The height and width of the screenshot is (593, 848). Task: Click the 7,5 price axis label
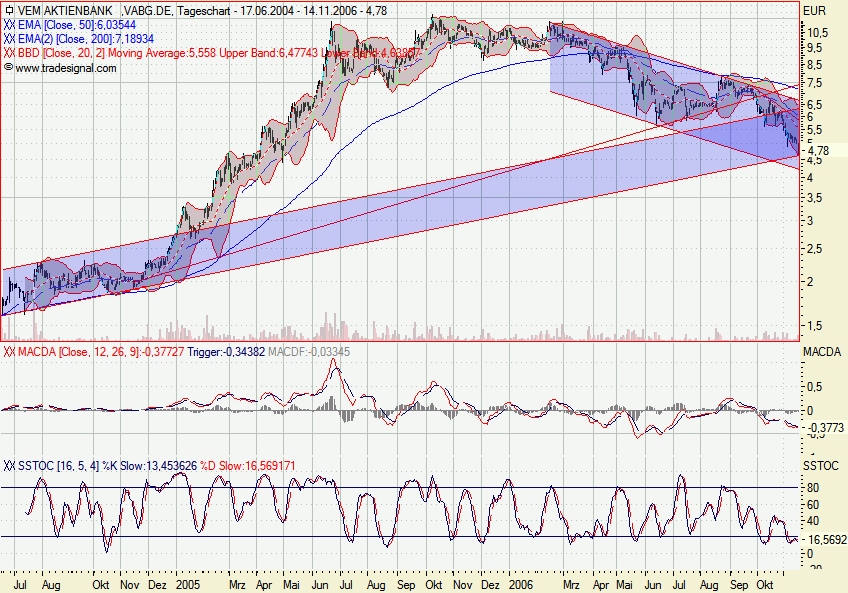[x=814, y=83]
